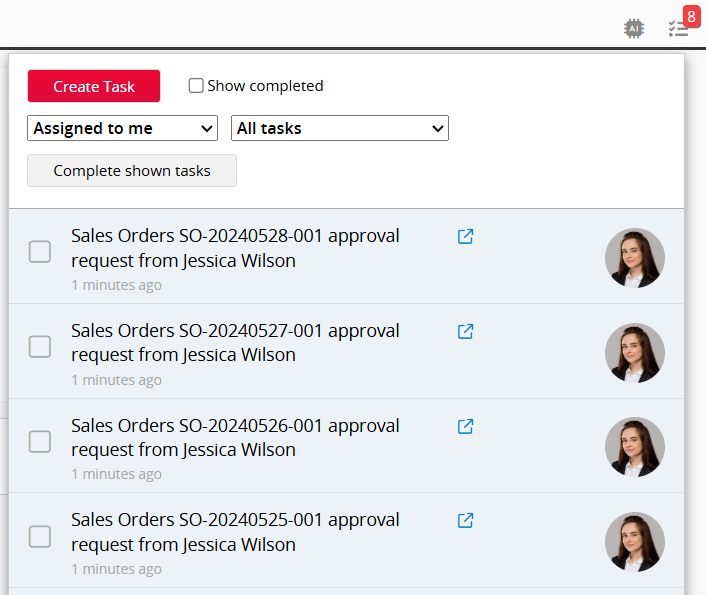This screenshot has height=595, width=706.
Task: Click Jessica Wilson avatar on SO-20240525-001 task
Action: (x=634, y=542)
